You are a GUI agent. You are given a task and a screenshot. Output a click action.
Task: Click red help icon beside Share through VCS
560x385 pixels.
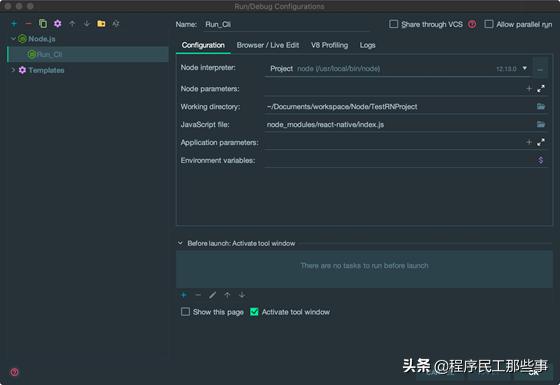coord(472,24)
